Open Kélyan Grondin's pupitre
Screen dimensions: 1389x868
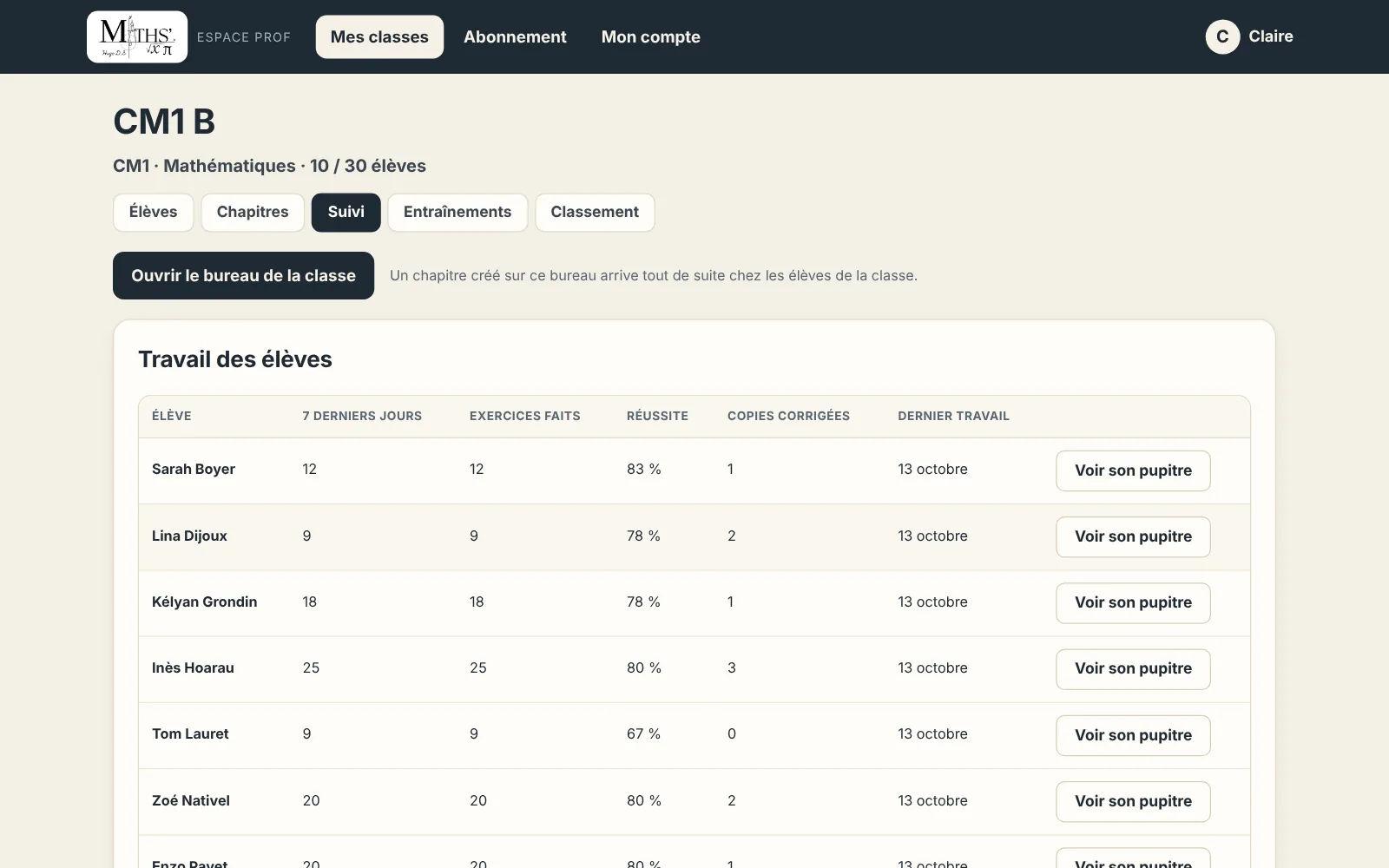[1133, 602]
